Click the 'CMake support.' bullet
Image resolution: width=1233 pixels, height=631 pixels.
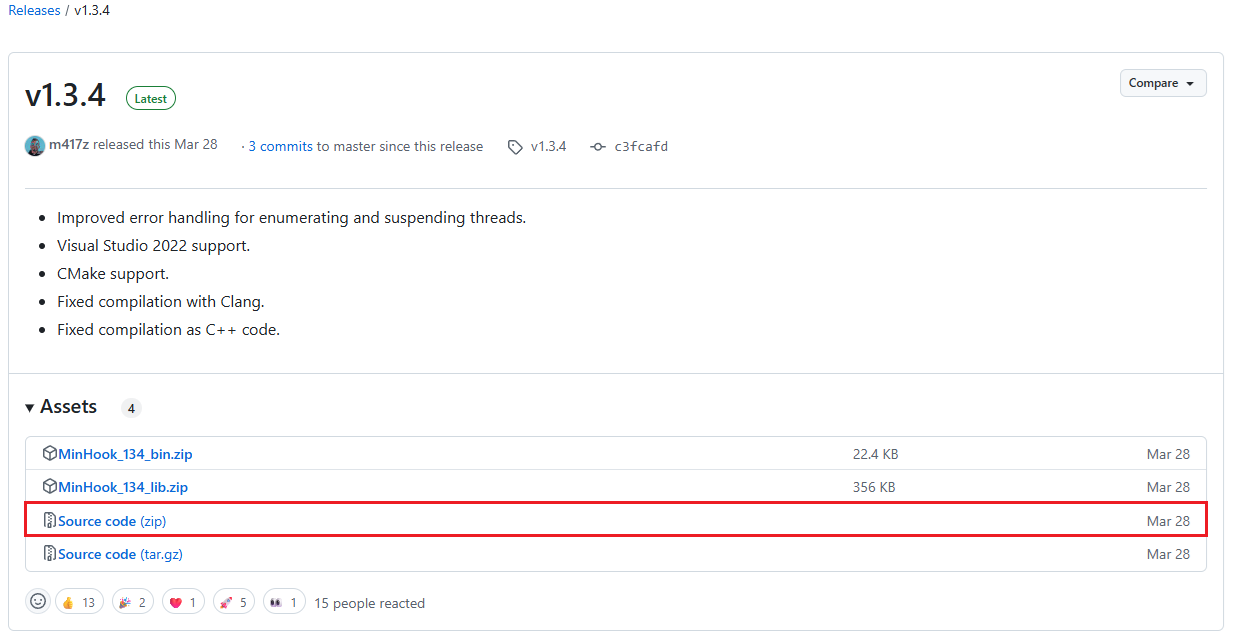[113, 273]
